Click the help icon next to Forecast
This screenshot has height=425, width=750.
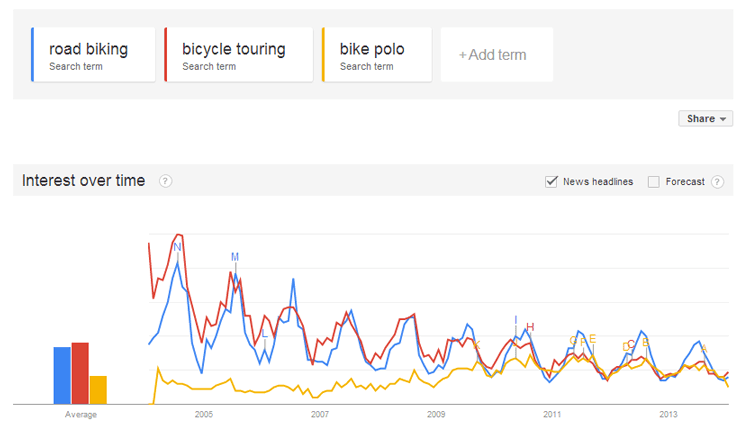(x=718, y=182)
